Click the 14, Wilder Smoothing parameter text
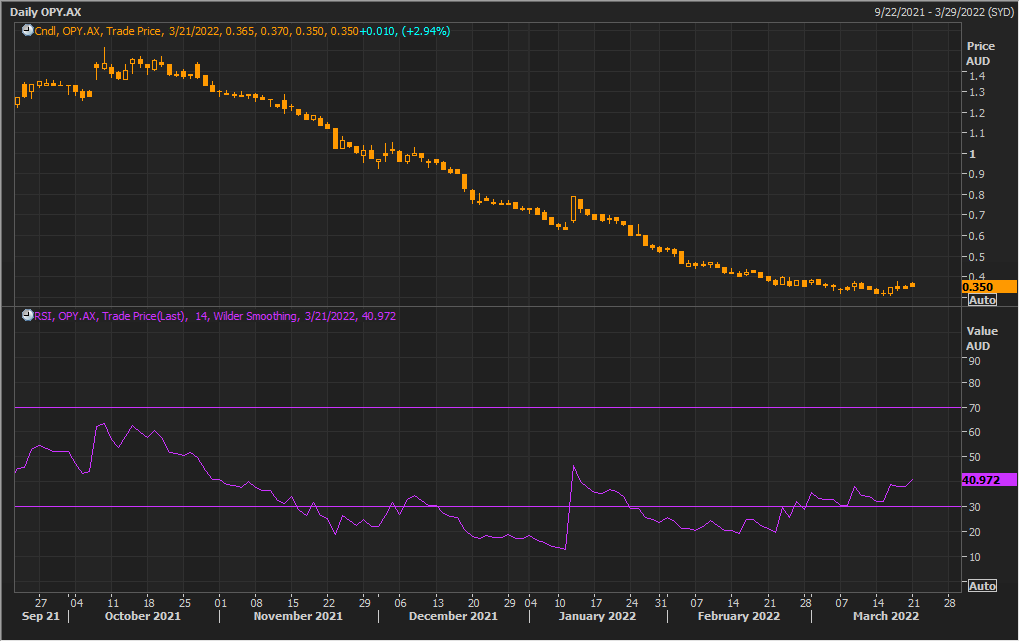 [247, 316]
